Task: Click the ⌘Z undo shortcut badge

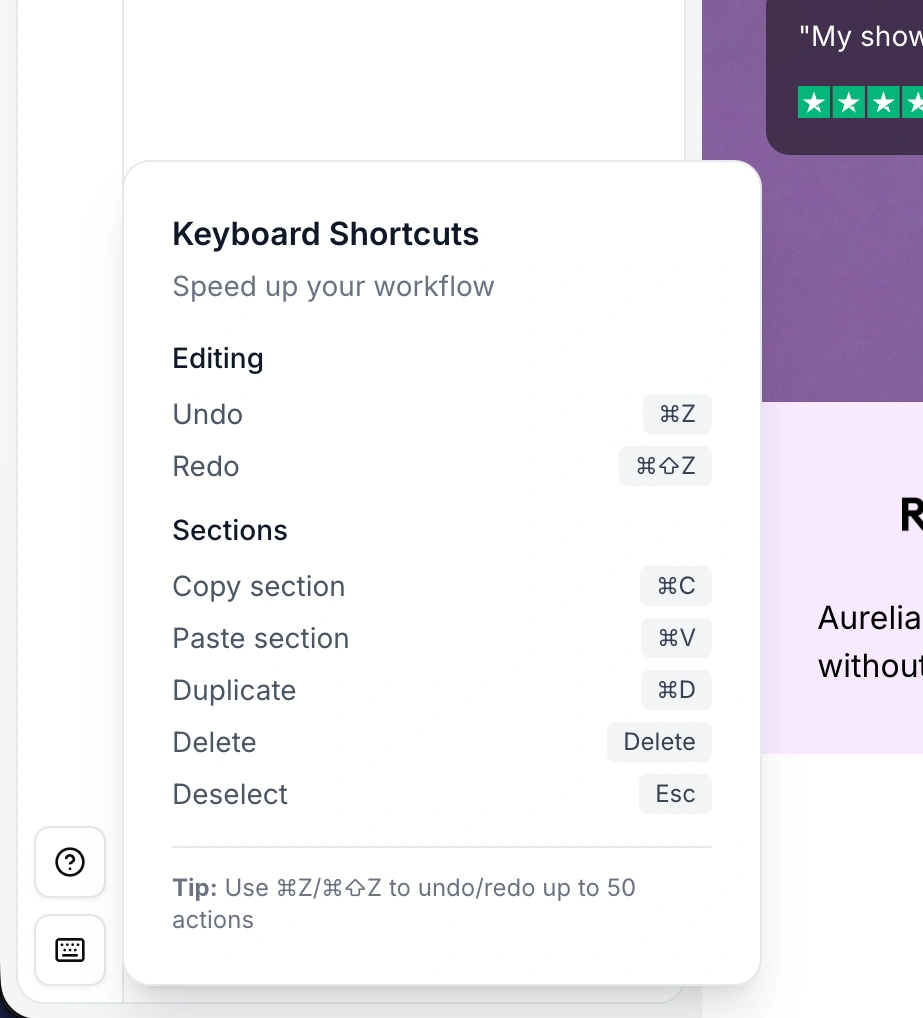Action: (x=677, y=414)
